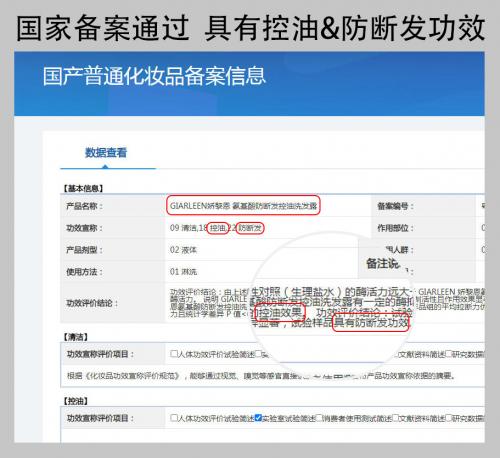Tick 研究数据 checkbox in the 清洁 section
Screen dimensions: 500x458
[449, 354]
